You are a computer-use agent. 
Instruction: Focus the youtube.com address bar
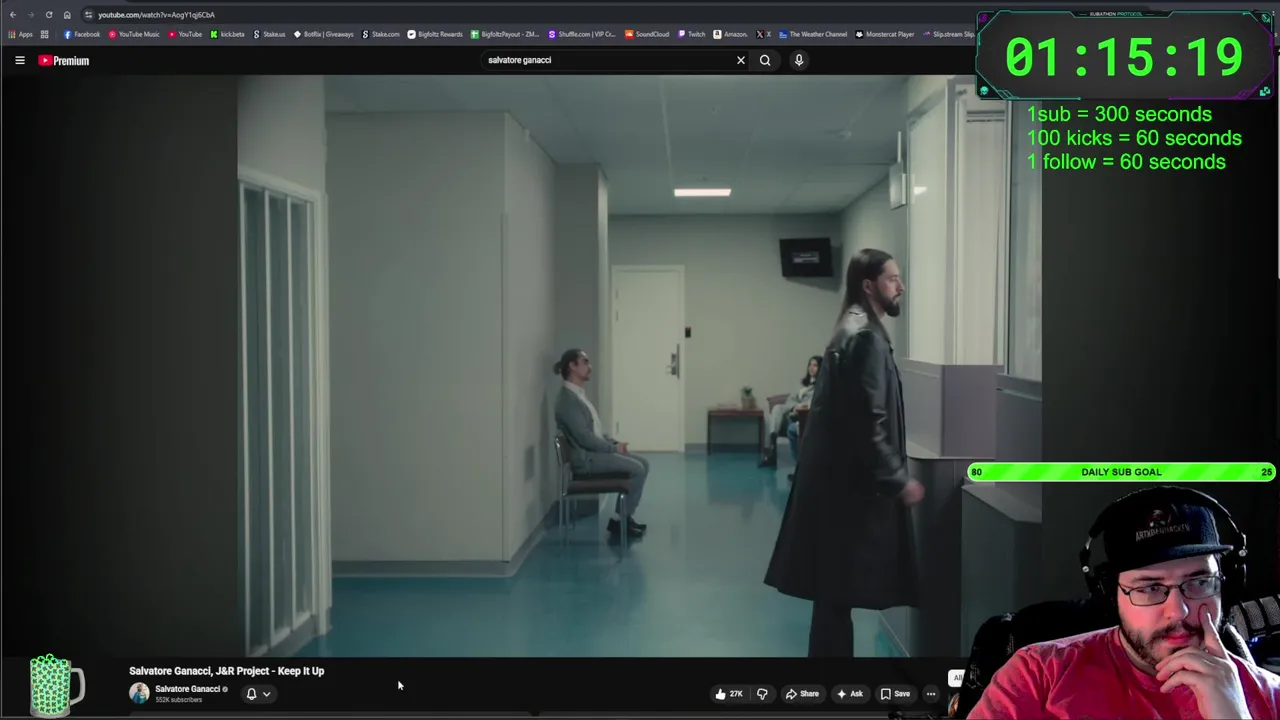(520, 15)
